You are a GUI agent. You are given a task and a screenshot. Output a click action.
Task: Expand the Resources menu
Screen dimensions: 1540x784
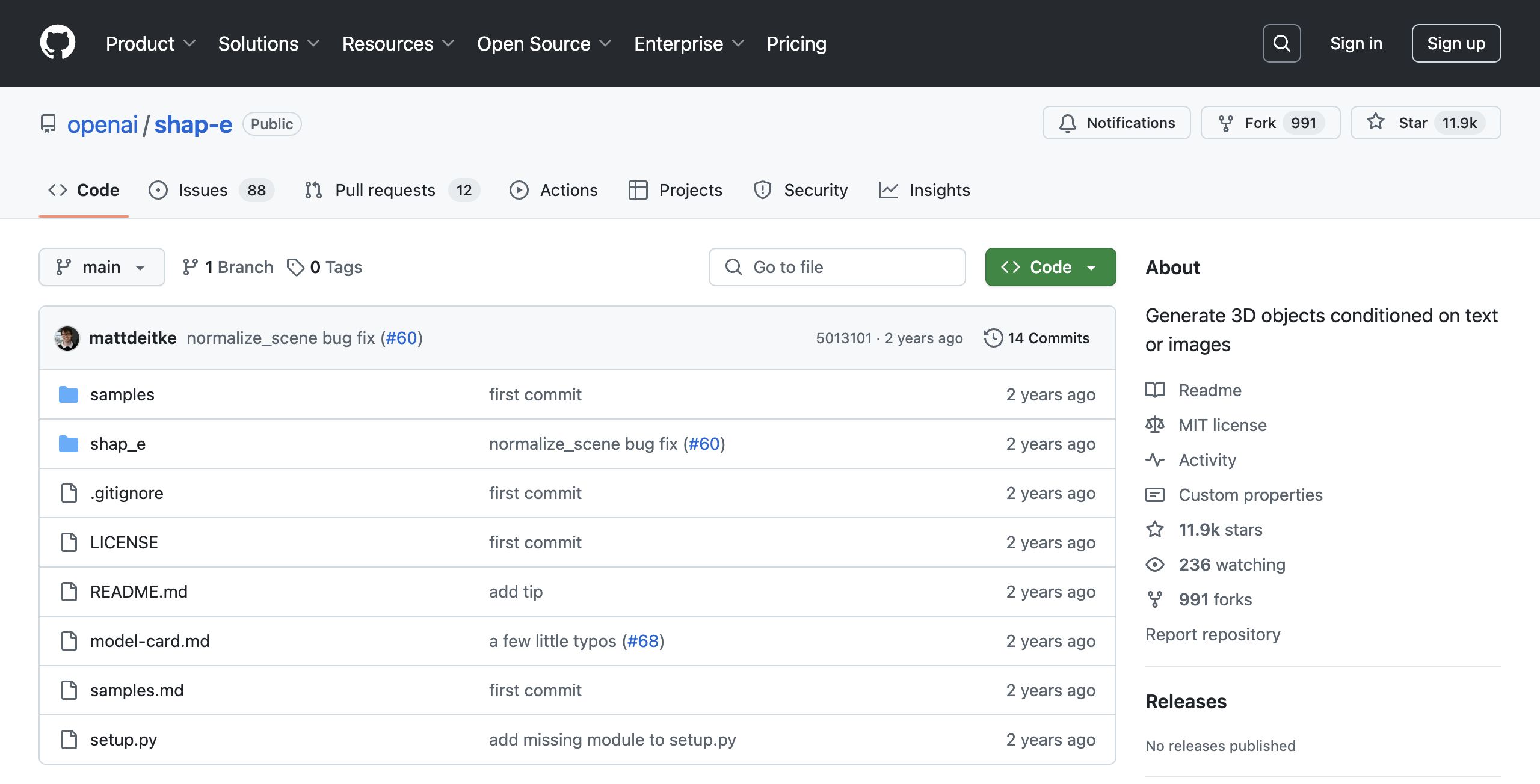click(398, 43)
